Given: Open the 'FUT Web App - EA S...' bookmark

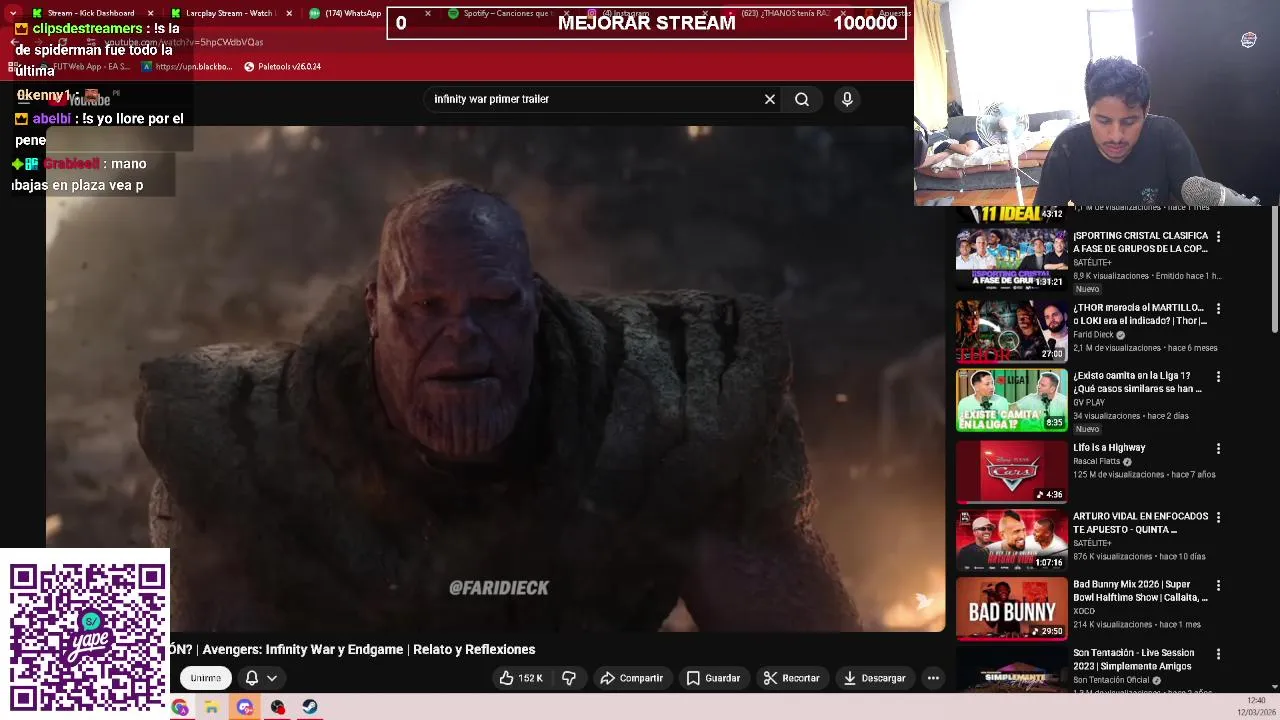Looking at the screenshot, I should (x=84, y=66).
